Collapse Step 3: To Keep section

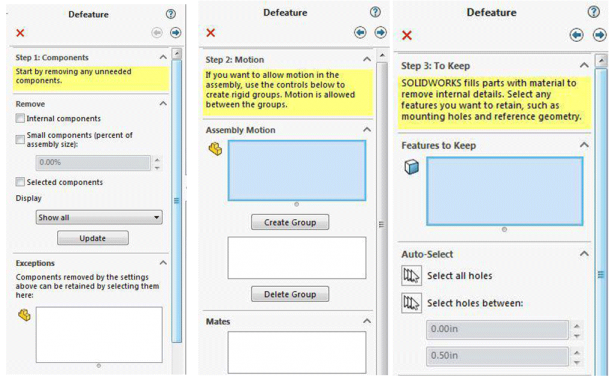(584, 65)
